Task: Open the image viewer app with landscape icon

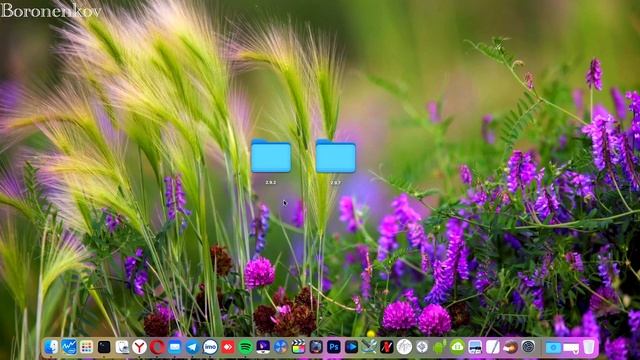Action: point(475,347)
